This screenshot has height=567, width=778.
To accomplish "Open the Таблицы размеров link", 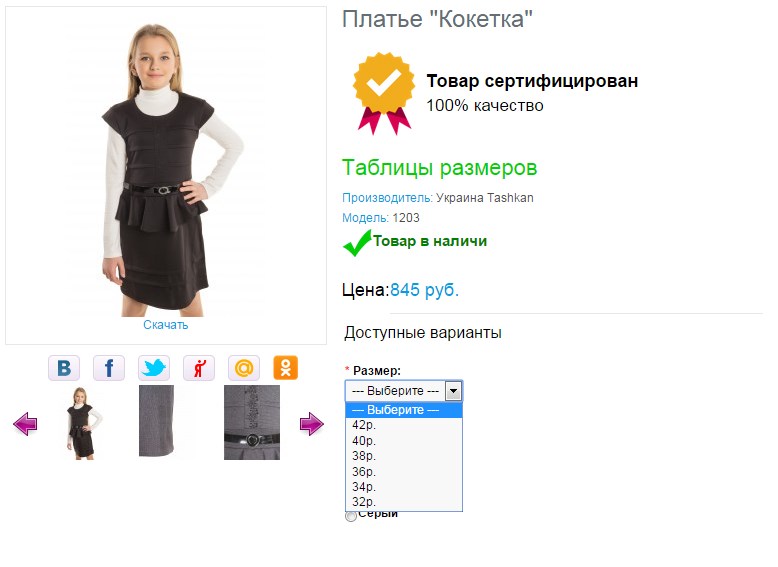I will [x=439, y=168].
